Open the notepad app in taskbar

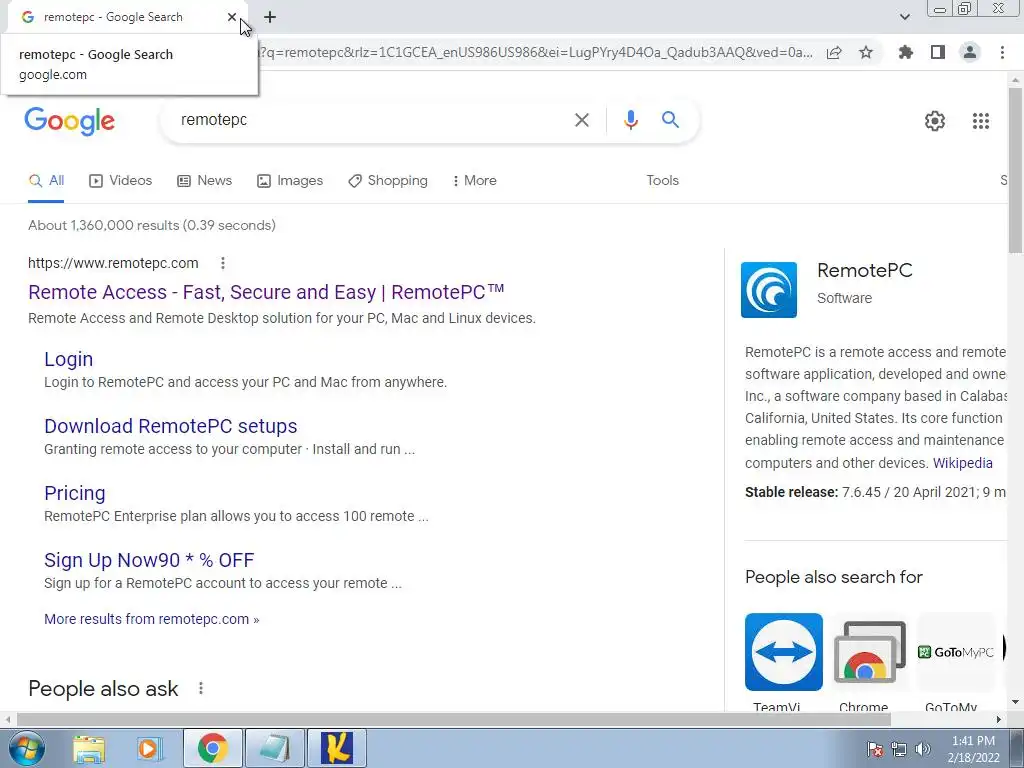click(x=274, y=748)
